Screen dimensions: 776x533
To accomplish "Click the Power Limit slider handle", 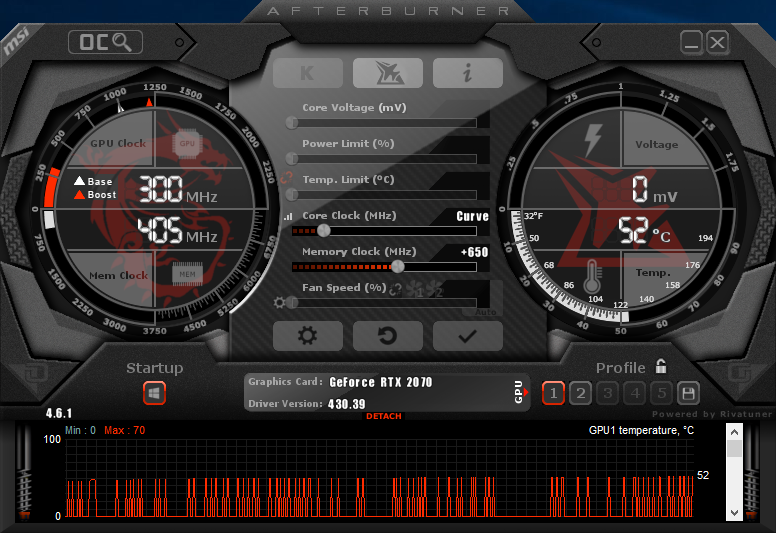I will click(x=292, y=159).
